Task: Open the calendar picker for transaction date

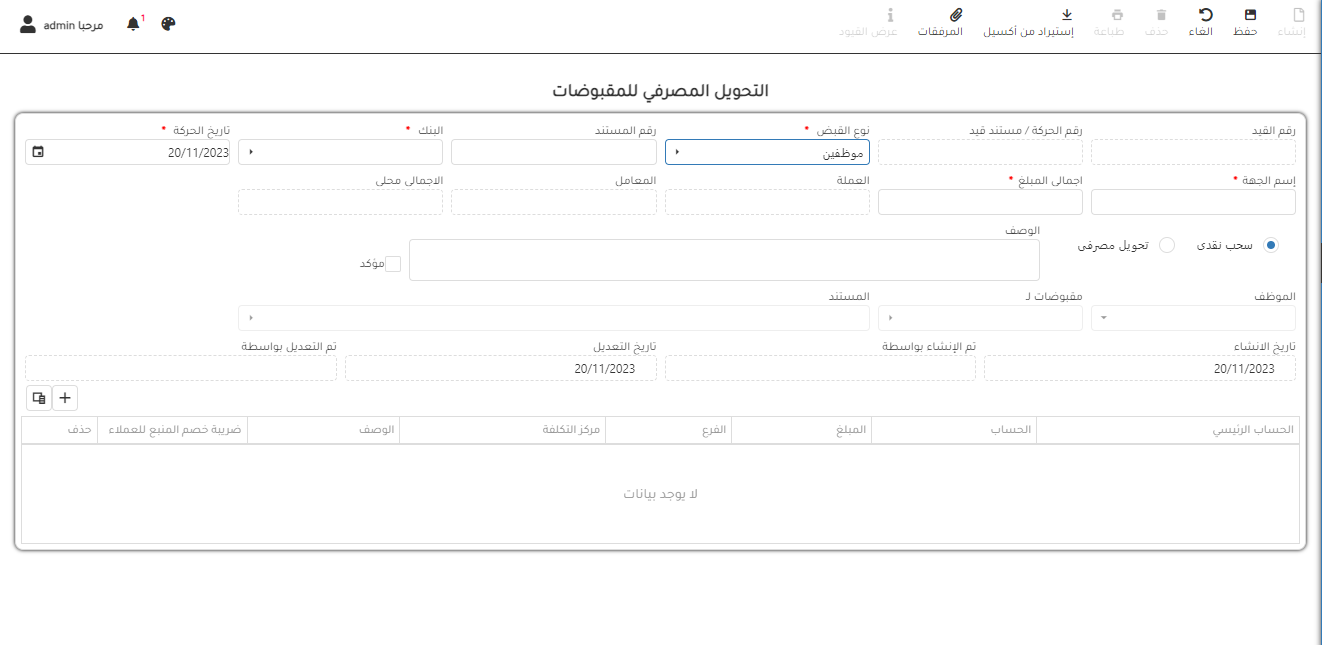Action: pyautogui.click(x=38, y=152)
